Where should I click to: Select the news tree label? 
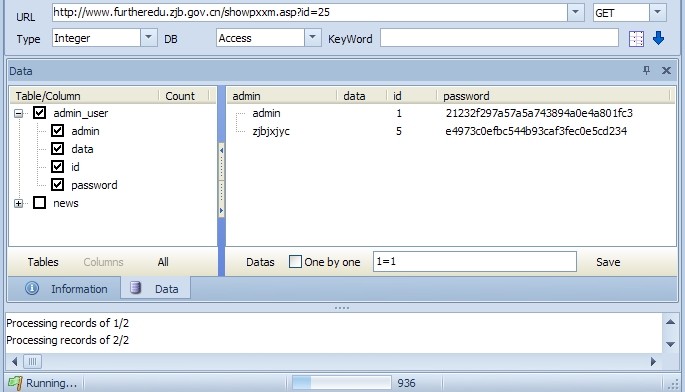[66, 203]
